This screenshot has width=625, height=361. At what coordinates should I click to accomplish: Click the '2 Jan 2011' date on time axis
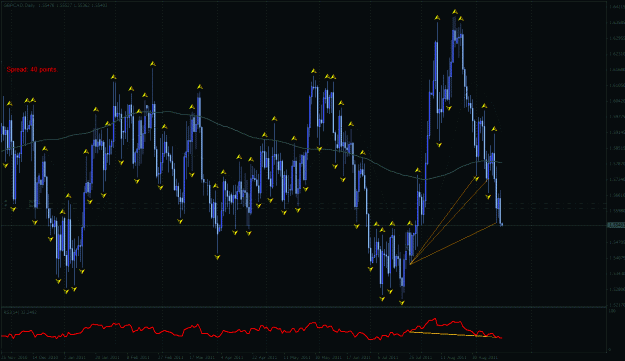[75, 357]
